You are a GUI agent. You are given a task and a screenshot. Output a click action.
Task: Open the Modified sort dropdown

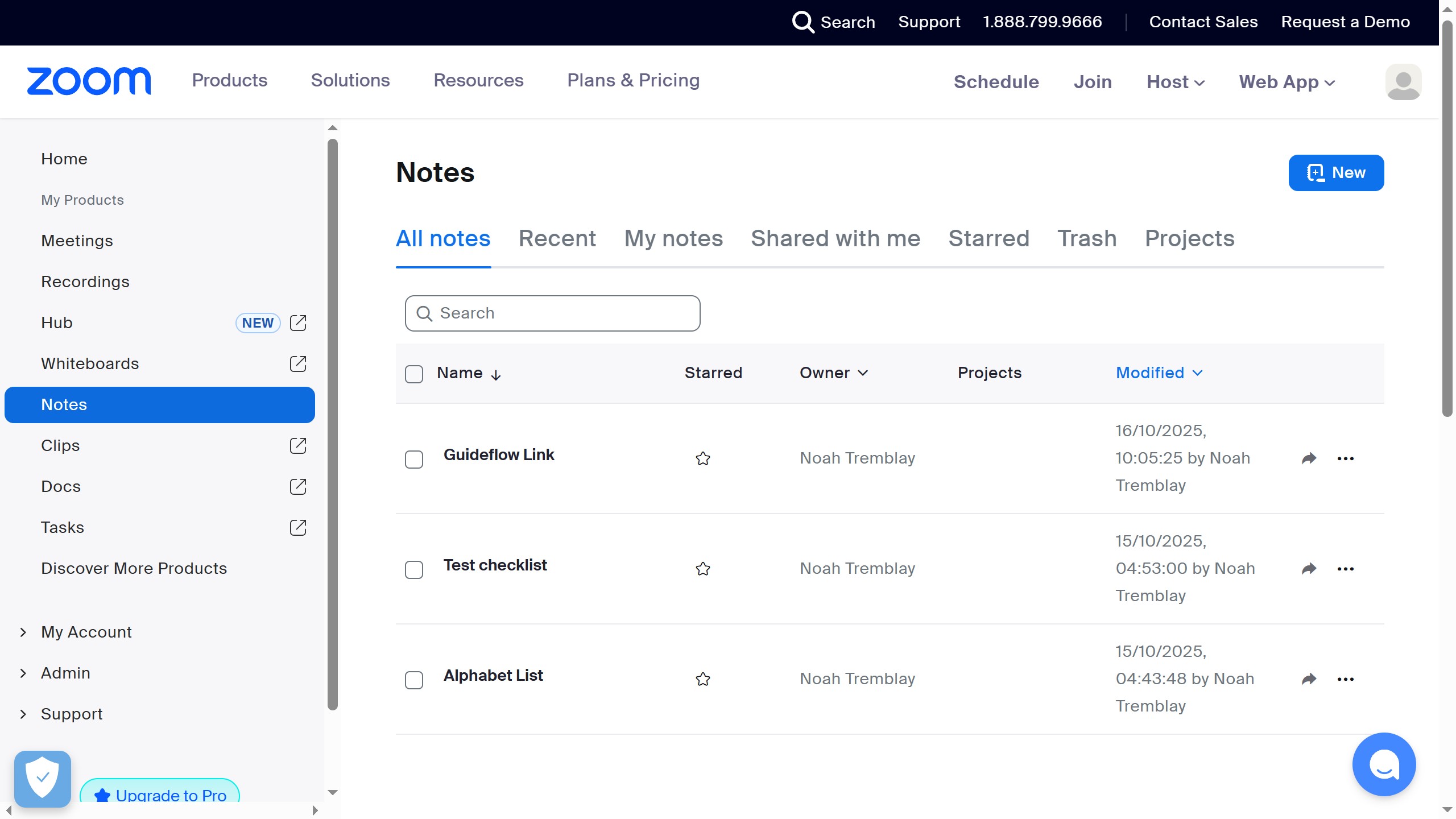[1159, 373]
